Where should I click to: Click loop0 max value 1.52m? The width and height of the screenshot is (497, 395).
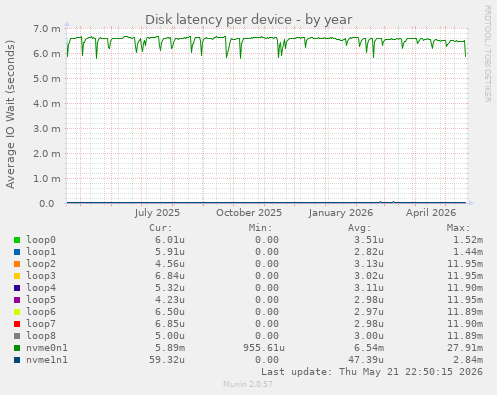point(468,240)
